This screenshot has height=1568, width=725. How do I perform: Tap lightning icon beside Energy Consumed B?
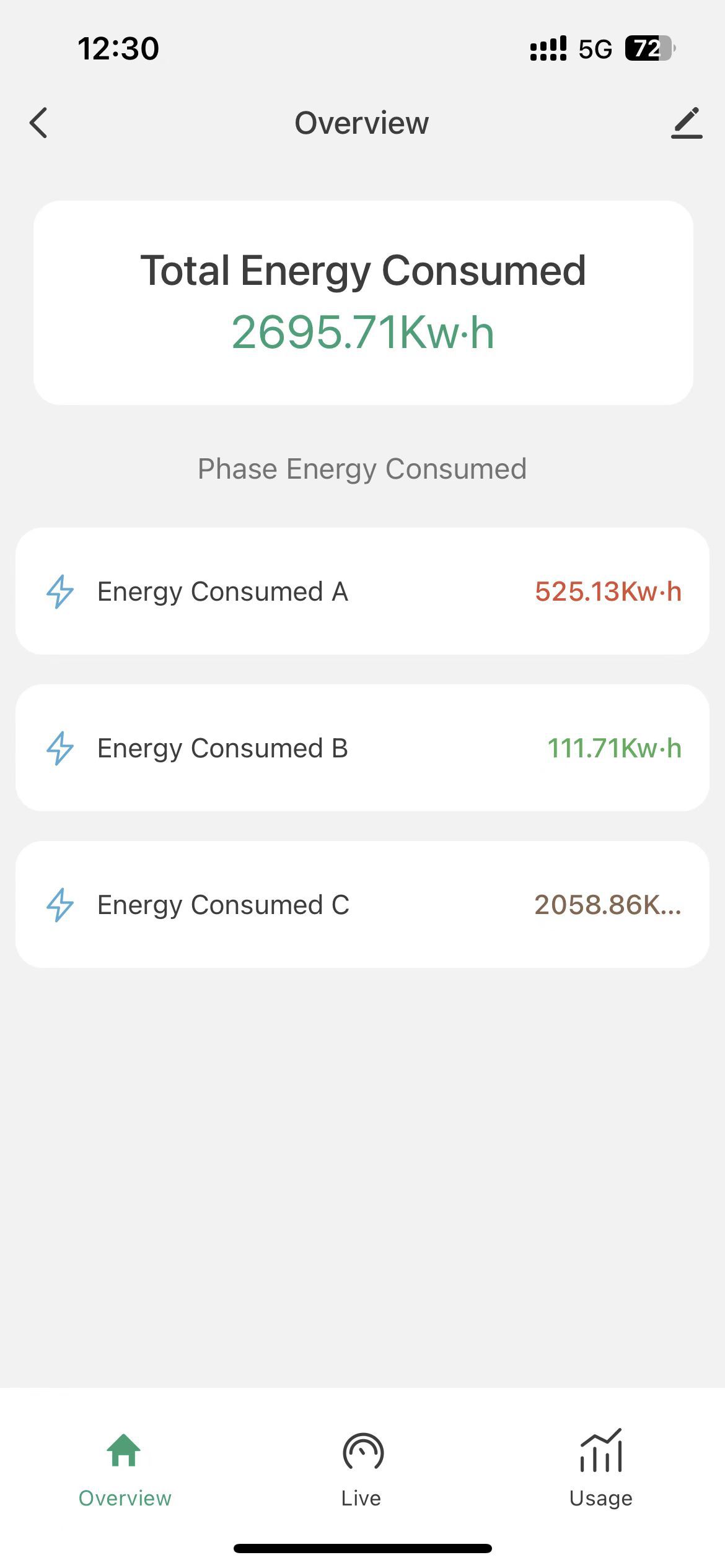tap(60, 748)
